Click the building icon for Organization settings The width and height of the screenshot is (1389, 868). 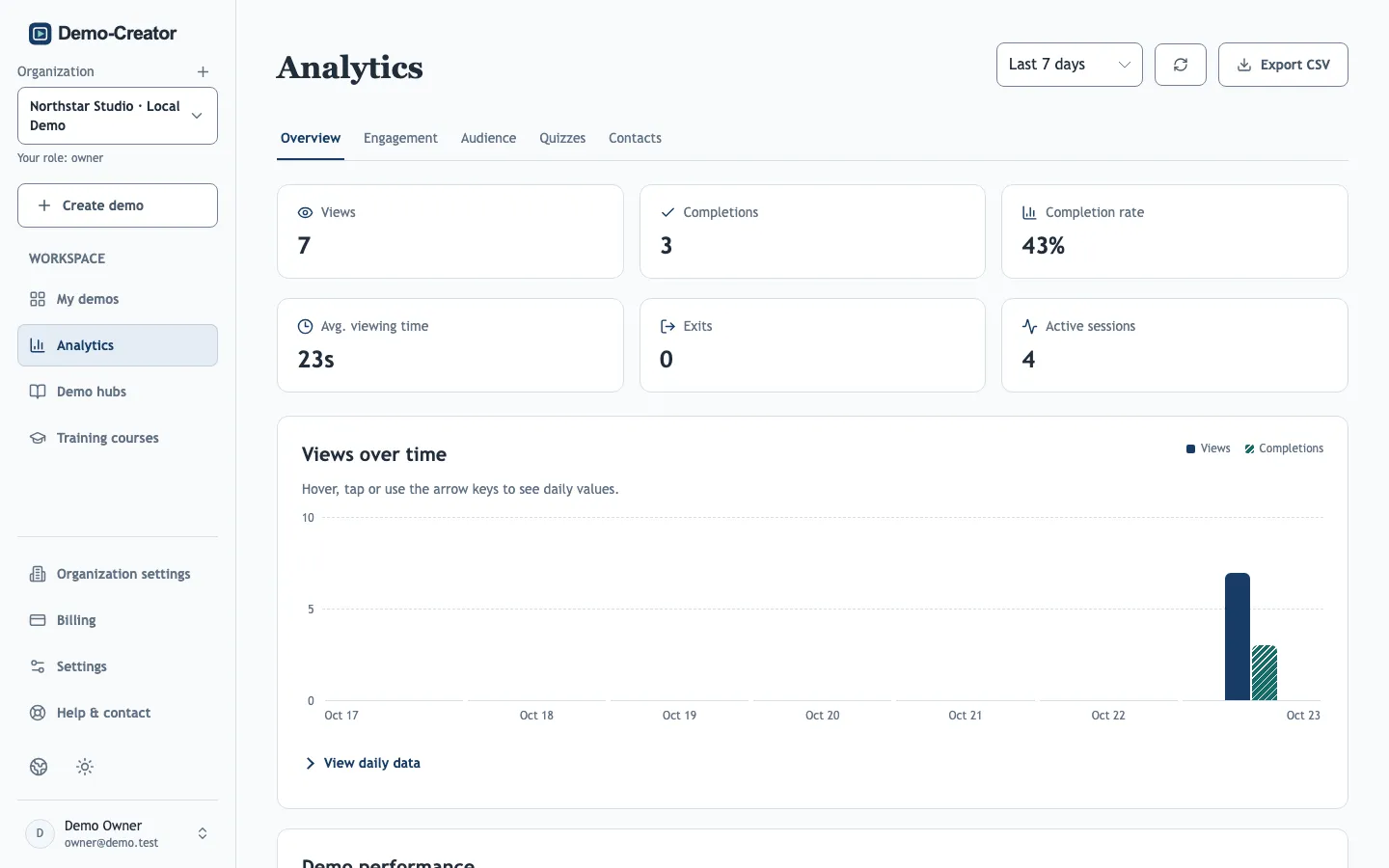click(38, 574)
